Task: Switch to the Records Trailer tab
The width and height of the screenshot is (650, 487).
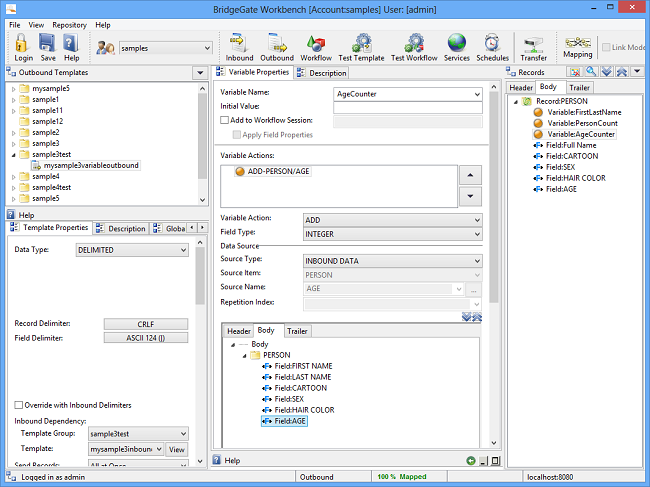Action: point(579,87)
